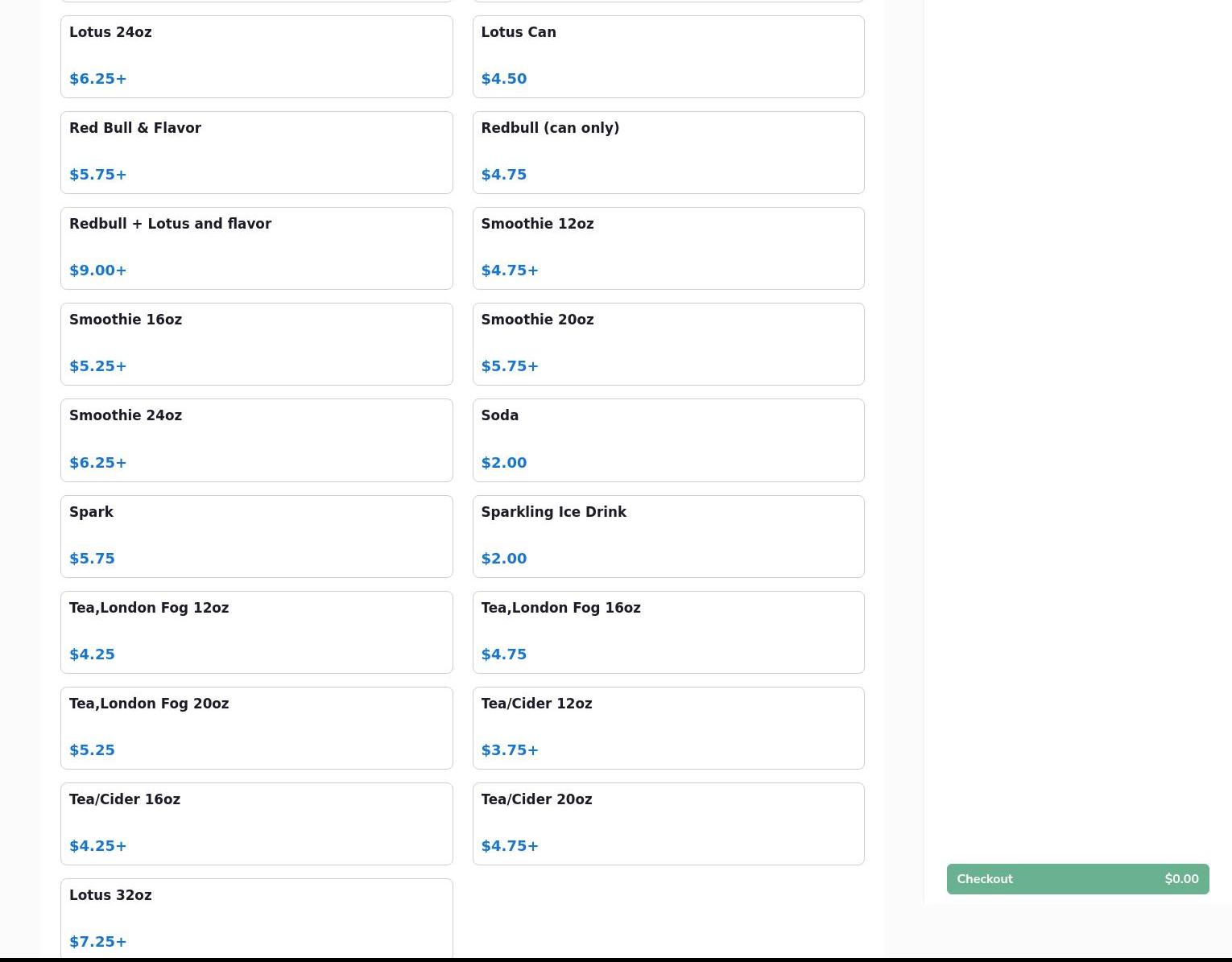
Task: Open Redbull + Lotus and flavor item
Action: 256,248
